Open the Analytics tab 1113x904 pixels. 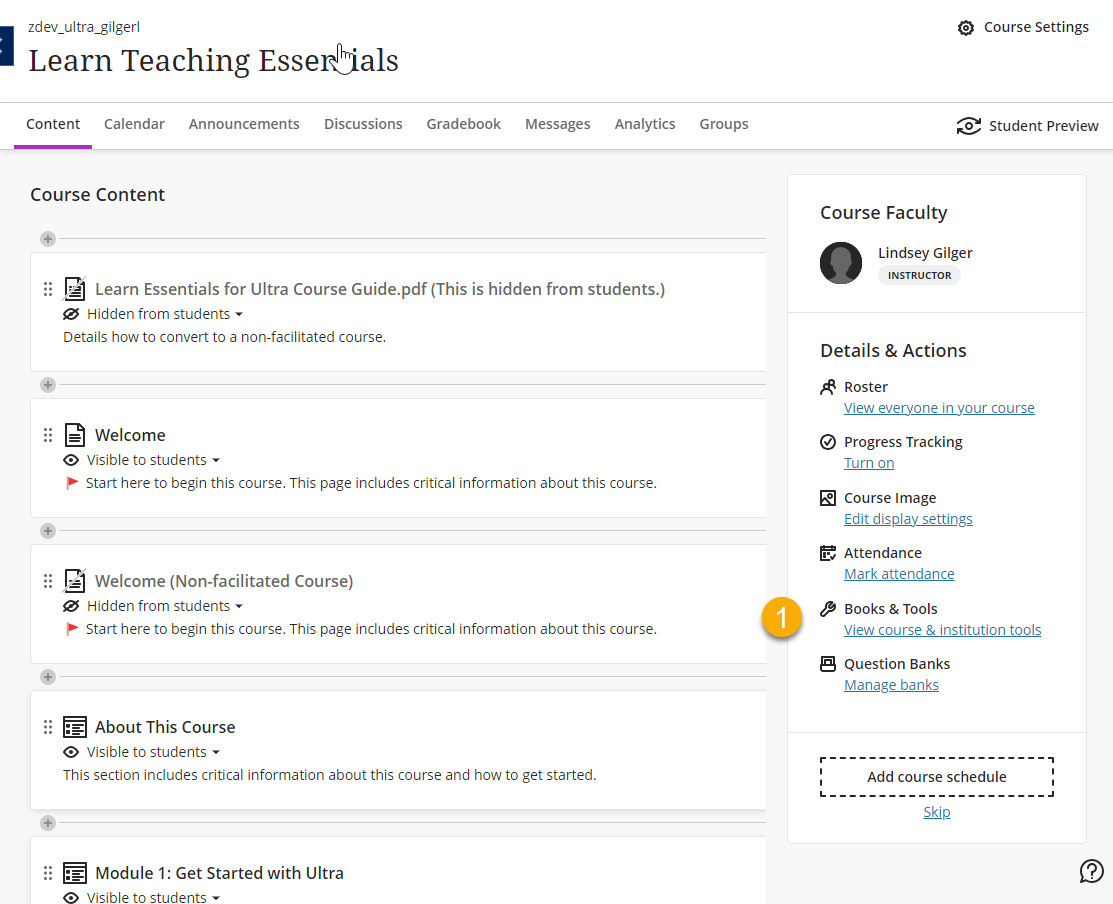[645, 124]
